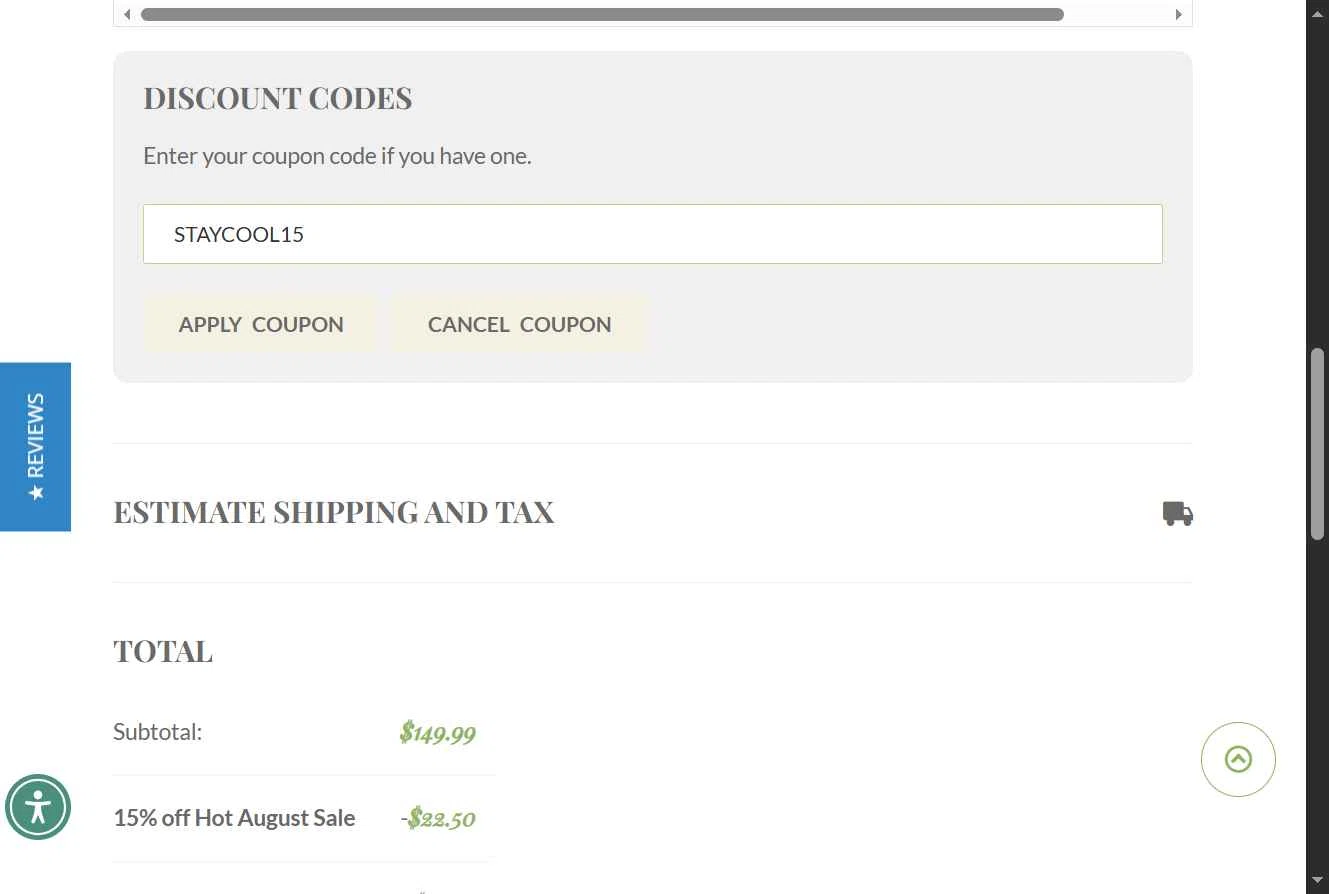Click the horizontal scrollbar left arrow
Image resolution: width=1329 pixels, height=894 pixels.
click(x=127, y=15)
